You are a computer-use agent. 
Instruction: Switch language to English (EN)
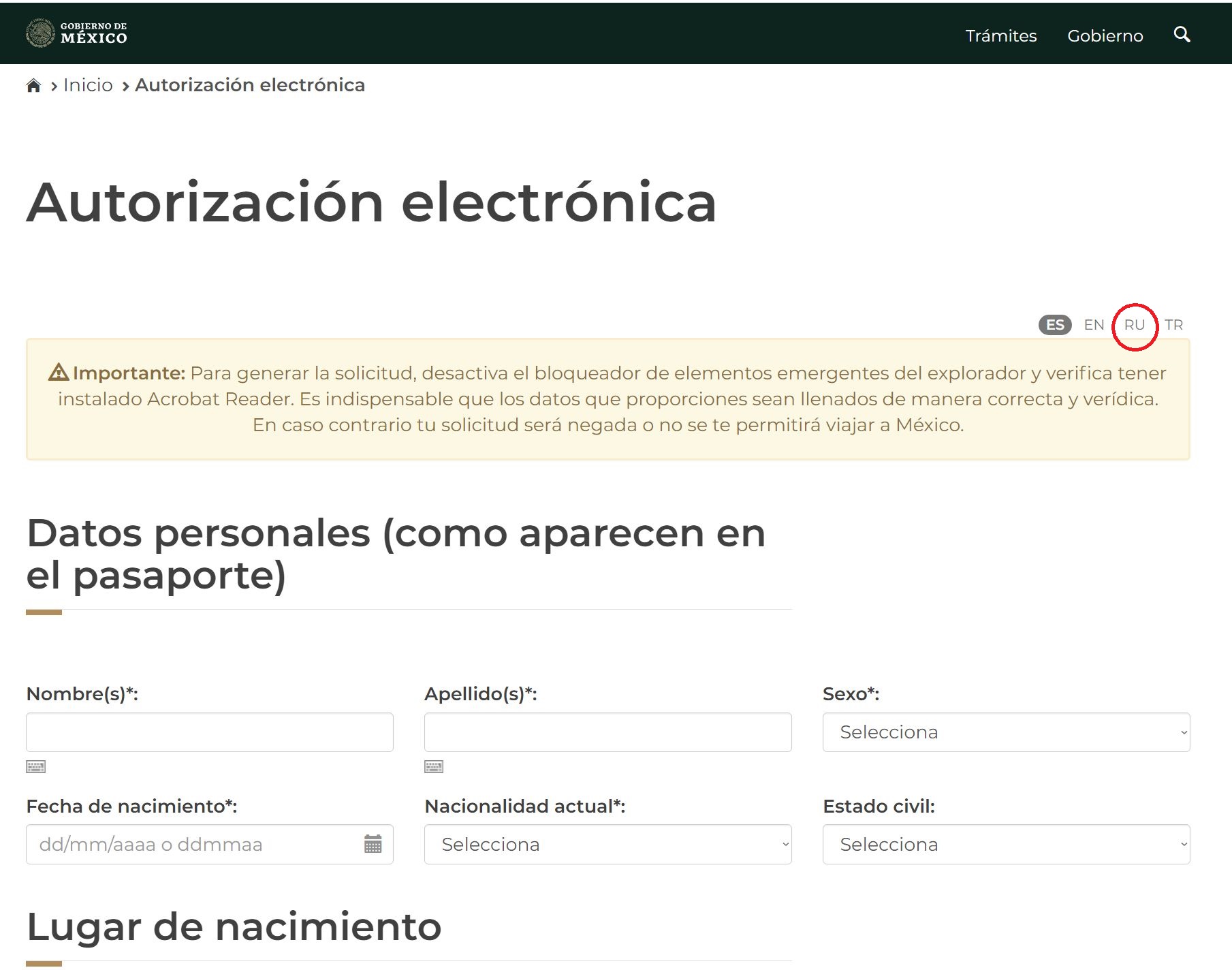coord(1094,325)
